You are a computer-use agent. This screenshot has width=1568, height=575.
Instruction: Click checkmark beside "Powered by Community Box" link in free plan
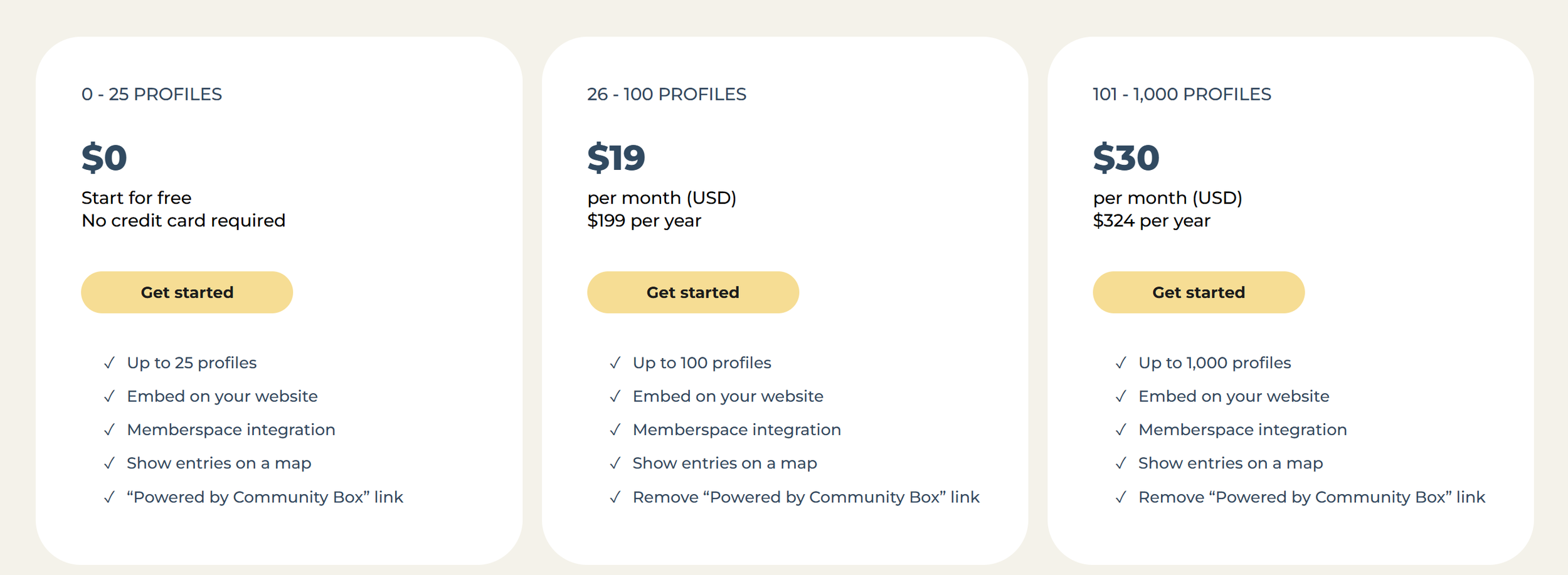tap(110, 497)
